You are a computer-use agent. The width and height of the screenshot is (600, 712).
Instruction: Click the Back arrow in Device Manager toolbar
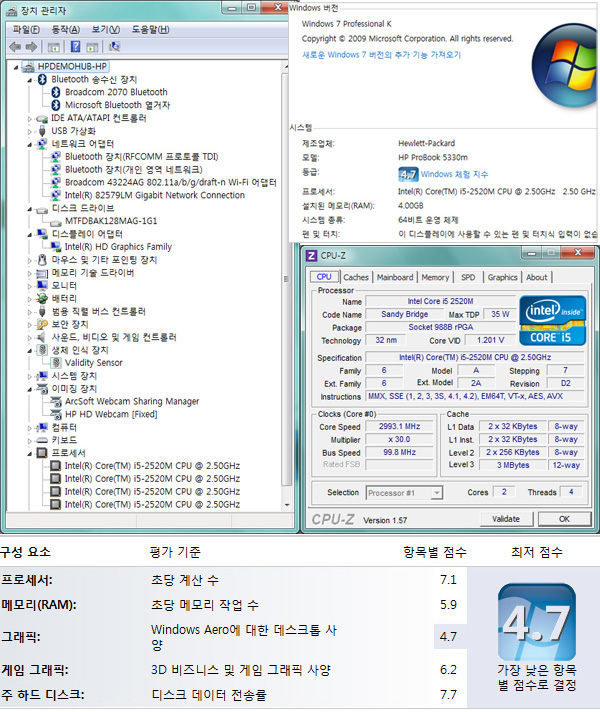point(15,47)
